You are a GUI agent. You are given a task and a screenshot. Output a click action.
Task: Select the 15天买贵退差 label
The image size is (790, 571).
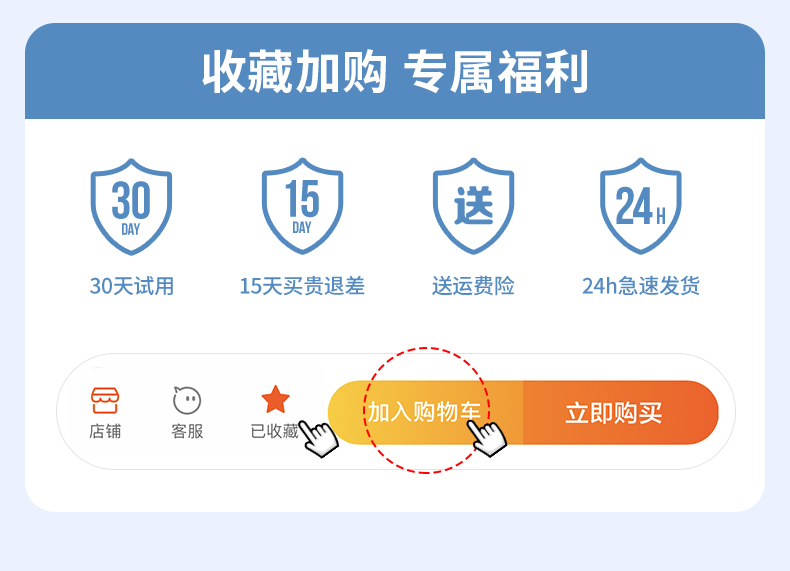pos(302,286)
